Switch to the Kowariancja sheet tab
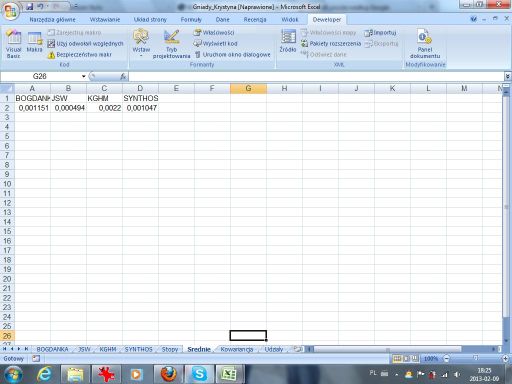This screenshot has height=384, width=512. (x=237, y=349)
